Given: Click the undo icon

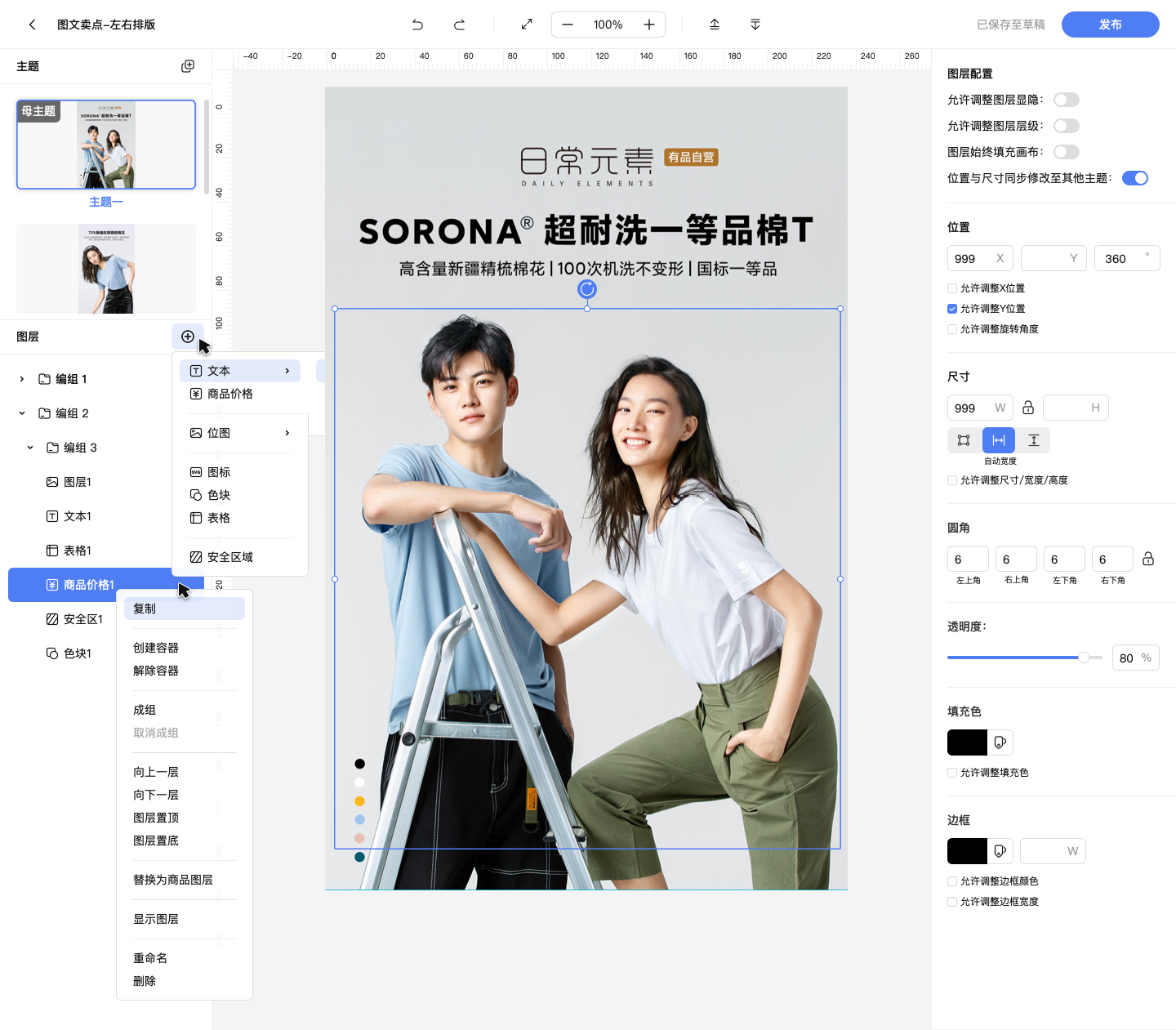Looking at the screenshot, I should click(417, 25).
